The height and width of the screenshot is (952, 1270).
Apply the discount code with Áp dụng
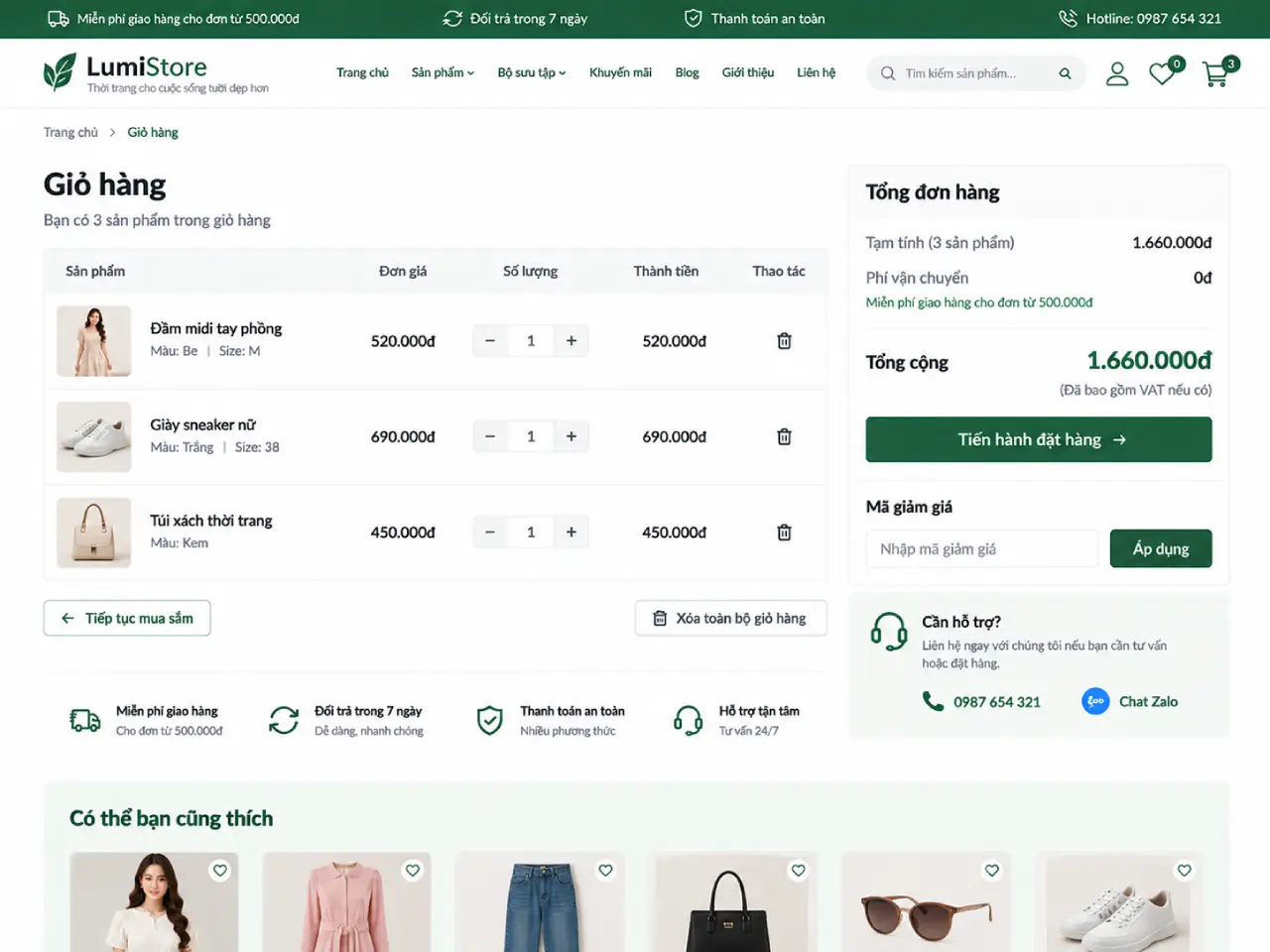[x=1161, y=548]
